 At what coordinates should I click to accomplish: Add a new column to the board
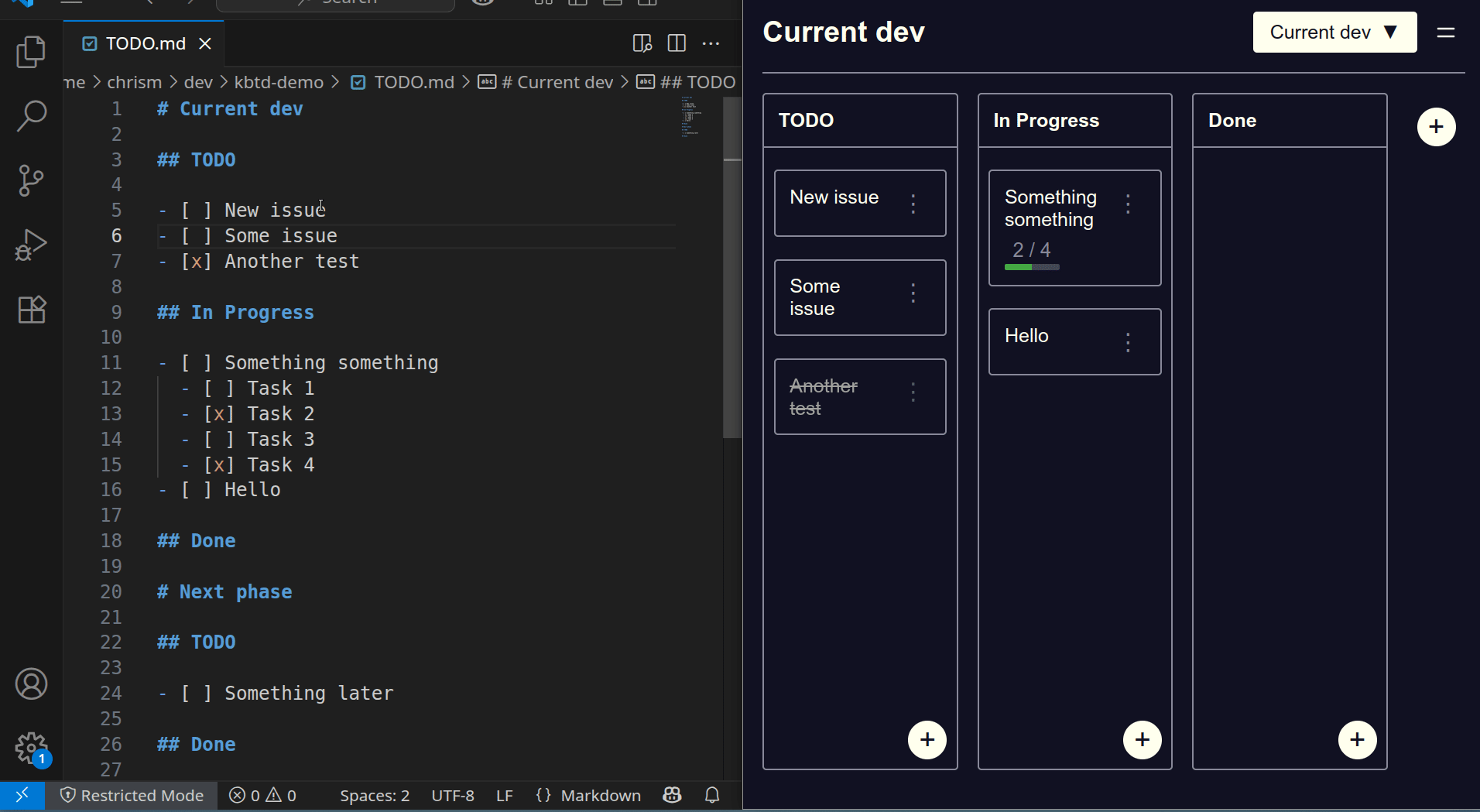[1437, 127]
